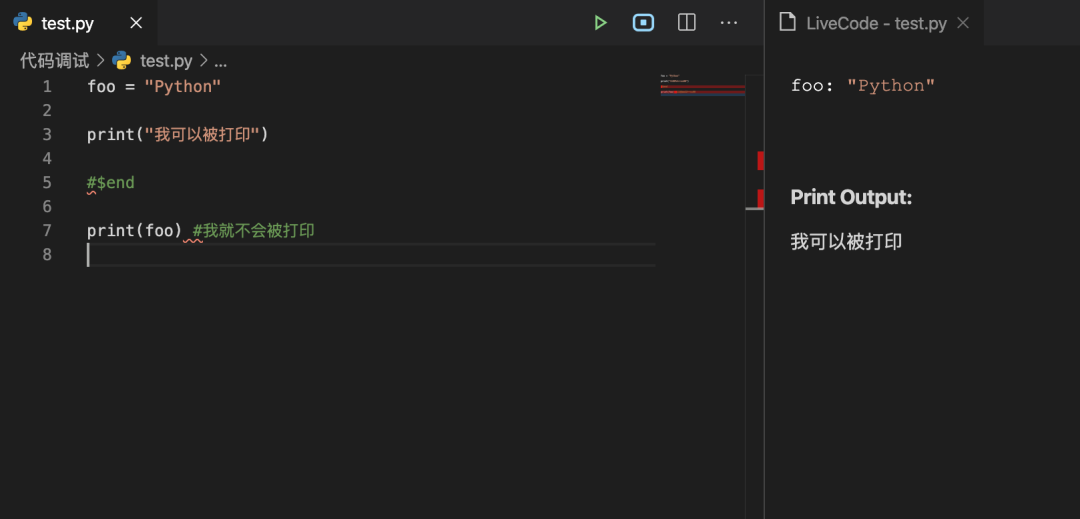Click the Python icon on test.py tab

click(23, 23)
